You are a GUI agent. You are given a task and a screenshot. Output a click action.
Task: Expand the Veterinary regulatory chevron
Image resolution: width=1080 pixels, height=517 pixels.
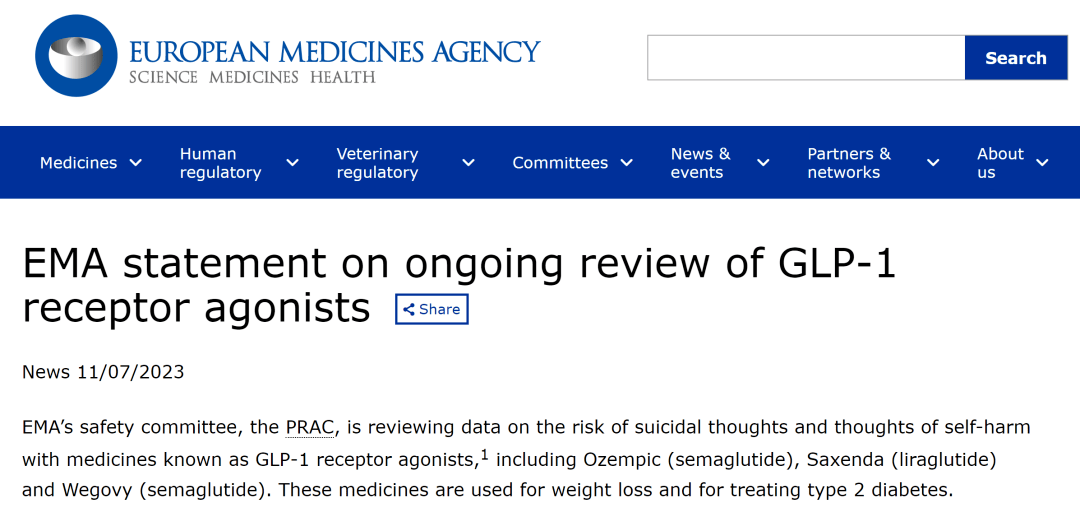(x=468, y=163)
